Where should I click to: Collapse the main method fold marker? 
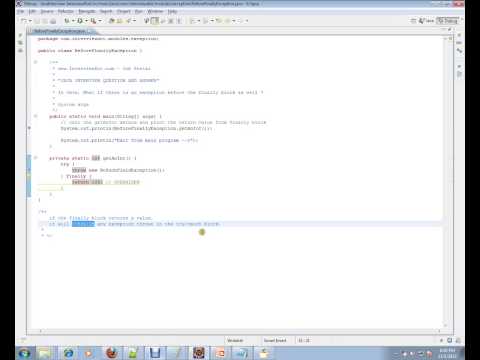click(x=36, y=116)
